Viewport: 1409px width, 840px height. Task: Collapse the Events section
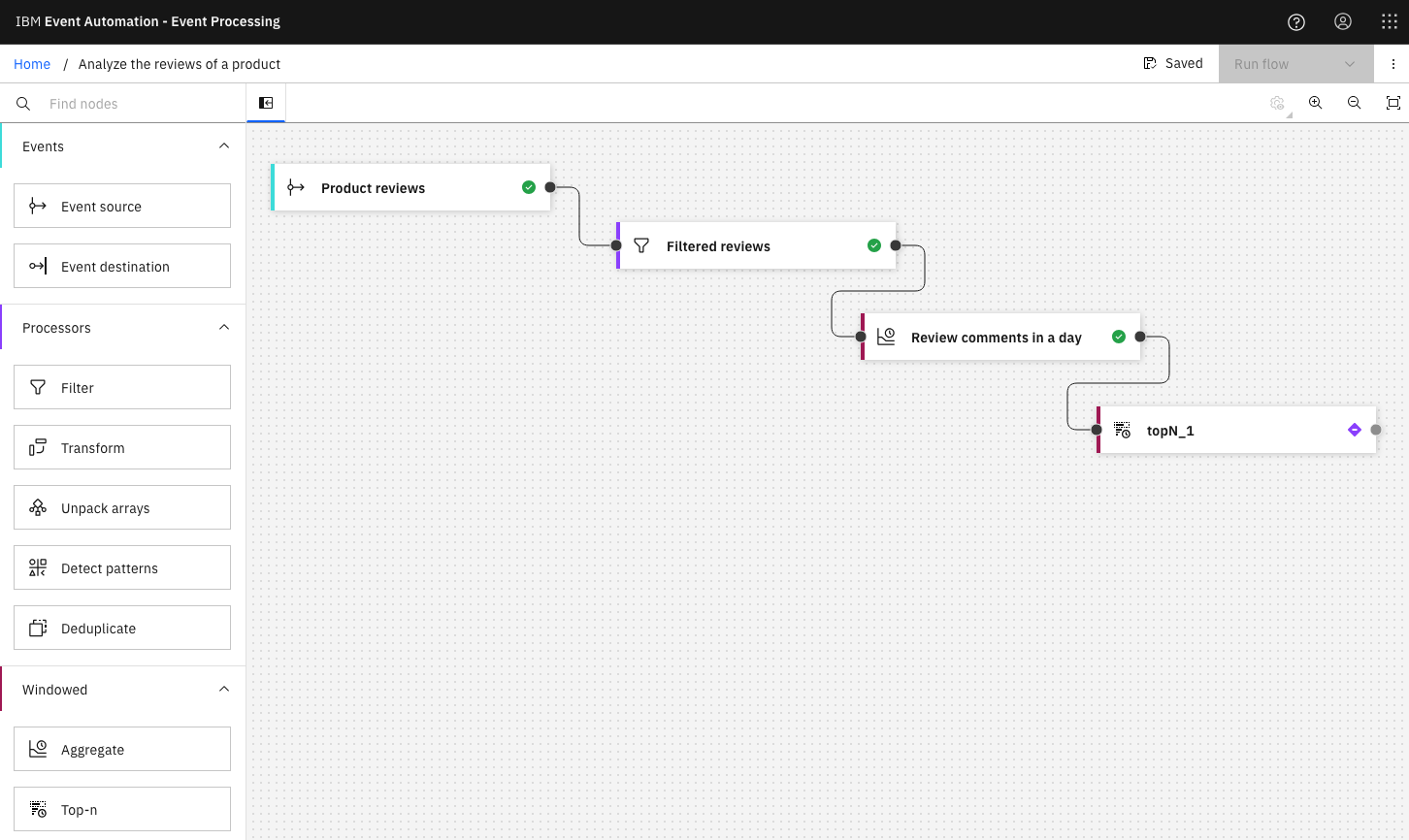pos(224,146)
